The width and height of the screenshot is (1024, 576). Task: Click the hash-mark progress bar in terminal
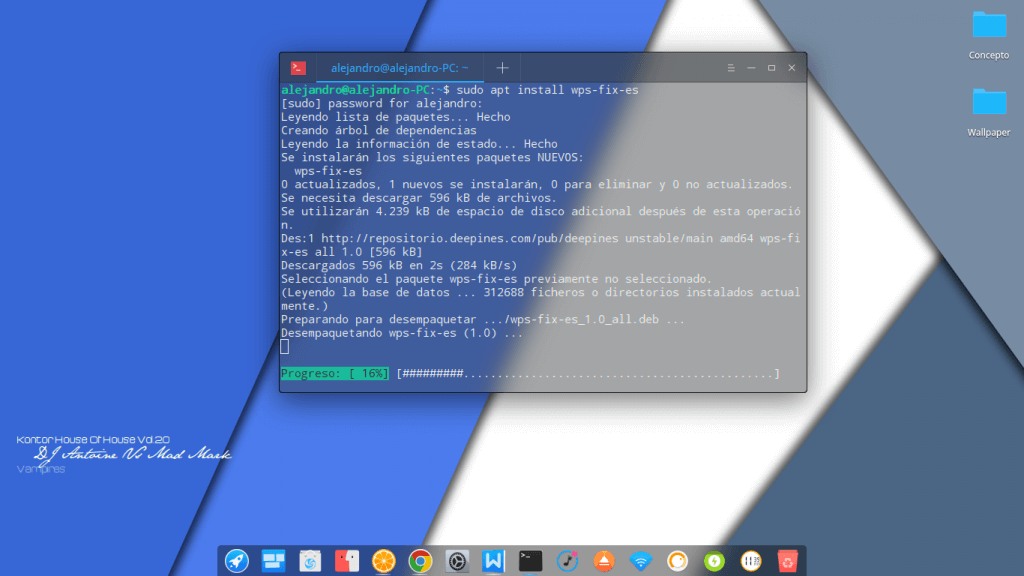click(x=588, y=374)
